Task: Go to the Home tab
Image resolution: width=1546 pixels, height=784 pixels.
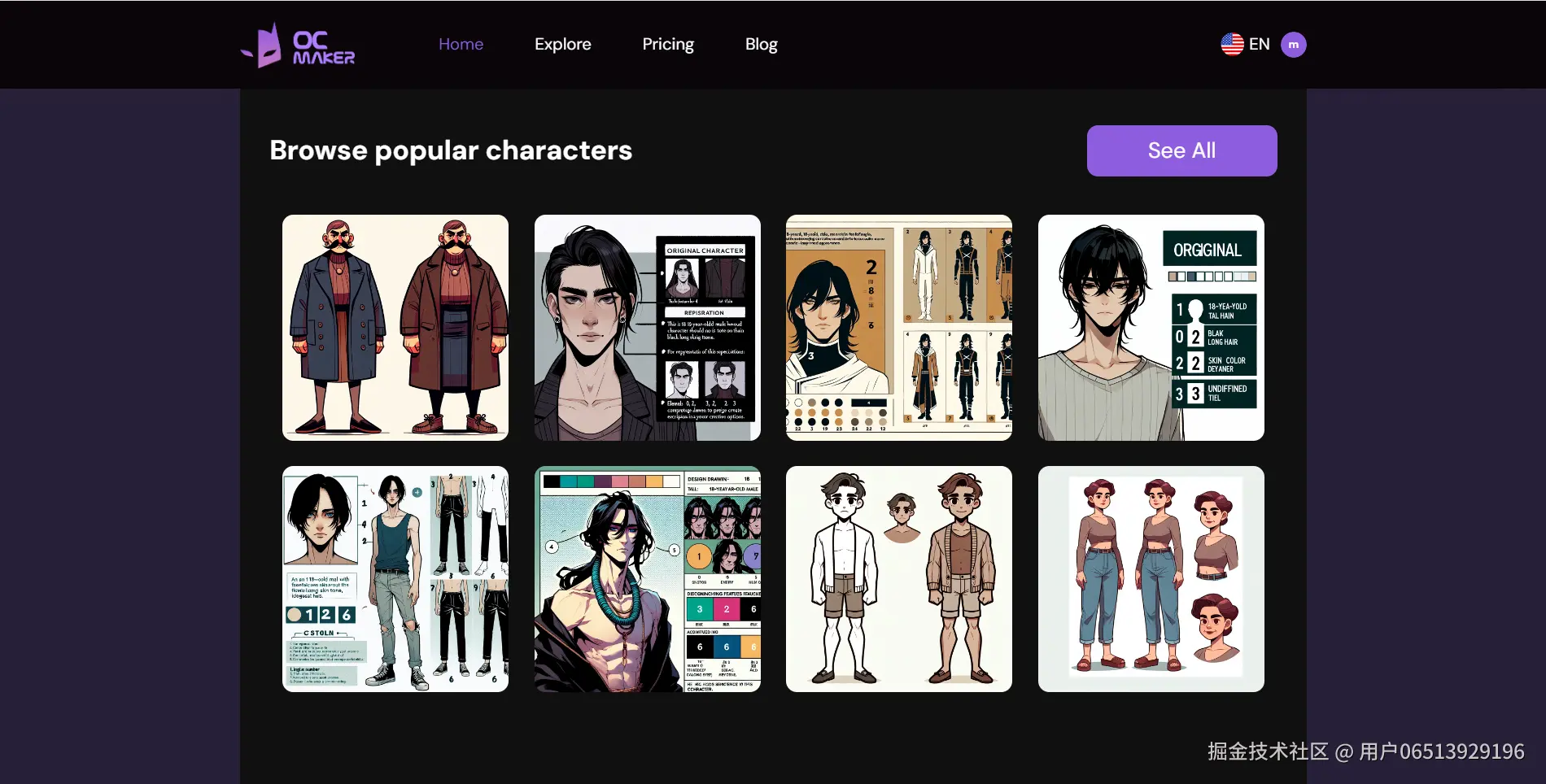Action: tap(461, 44)
